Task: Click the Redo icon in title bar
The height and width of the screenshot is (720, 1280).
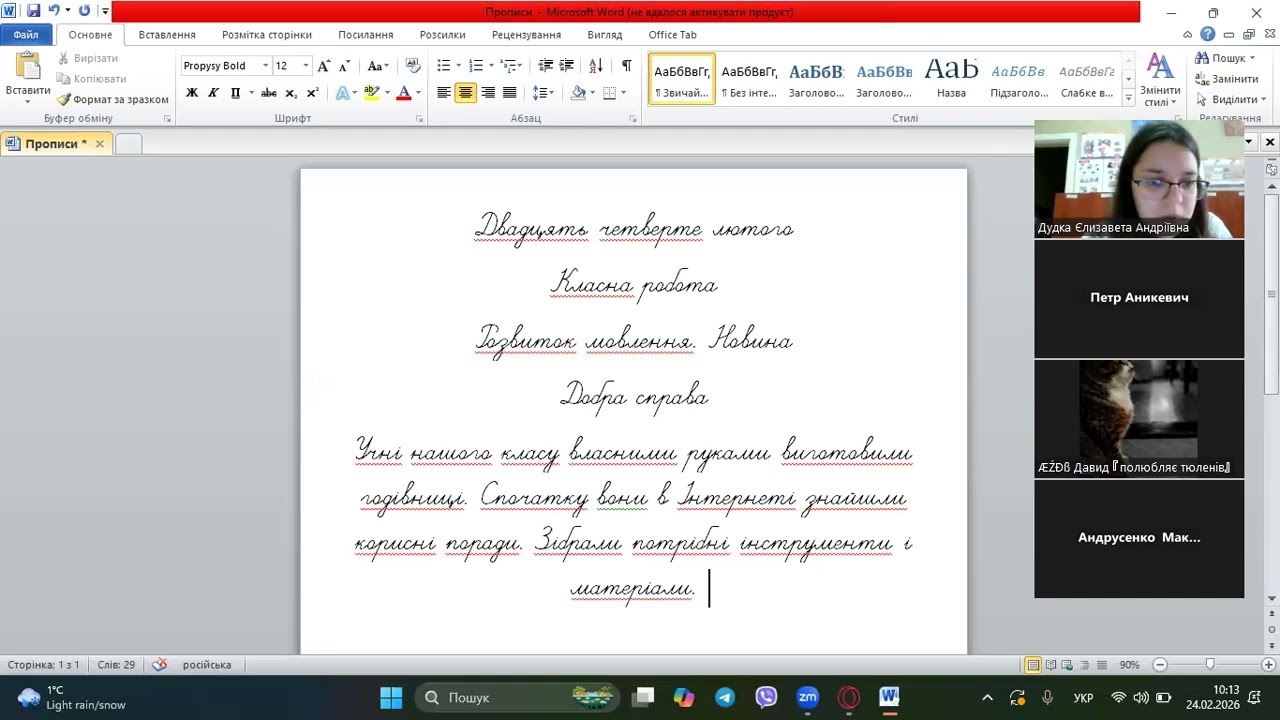Action: point(84,11)
